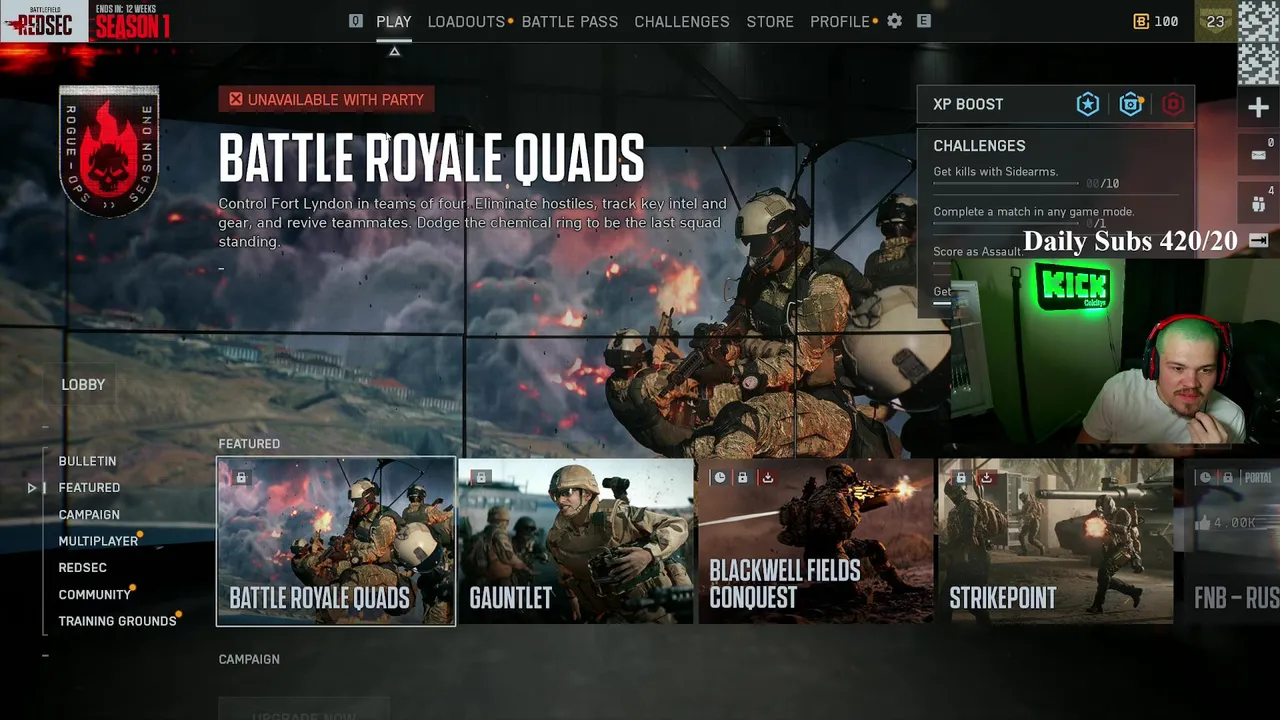Viewport: 1280px width, 720px height.
Task: Click the Rogue Ops Season One emblem
Action: point(108,151)
